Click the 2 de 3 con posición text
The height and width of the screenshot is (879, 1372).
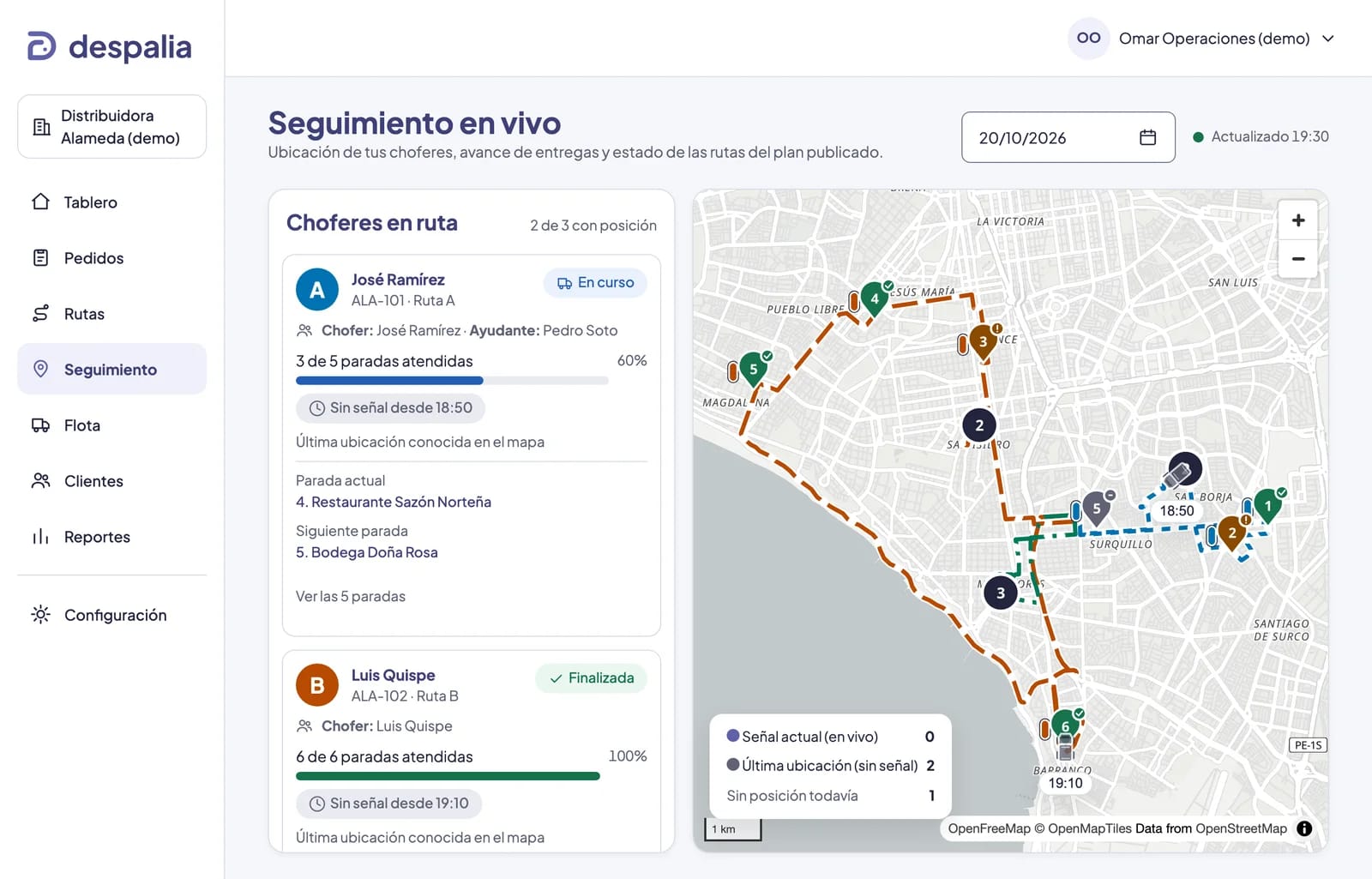point(593,226)
